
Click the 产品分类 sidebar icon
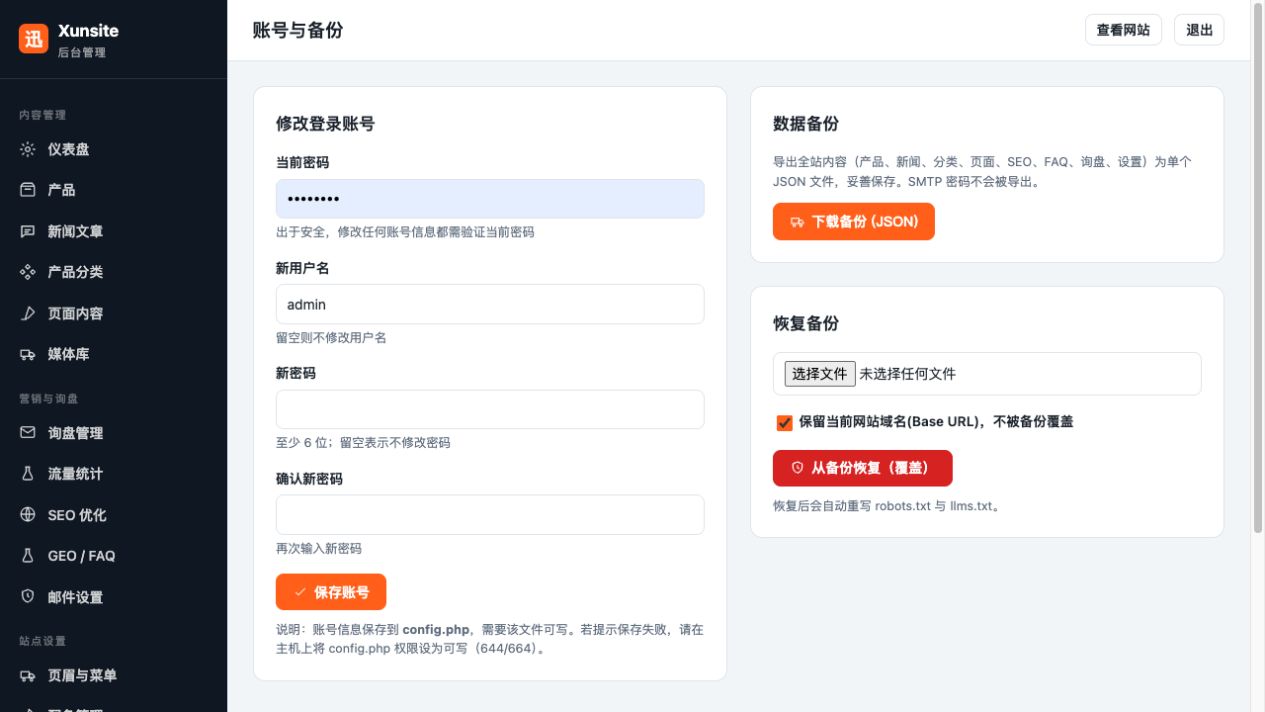click(x=28, y=272)
